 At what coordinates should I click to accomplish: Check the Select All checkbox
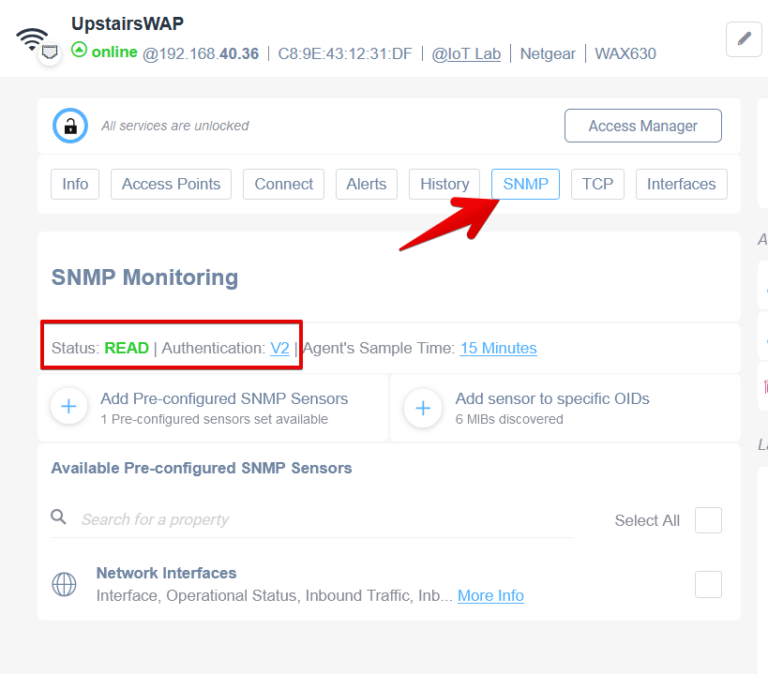(708, 520)
